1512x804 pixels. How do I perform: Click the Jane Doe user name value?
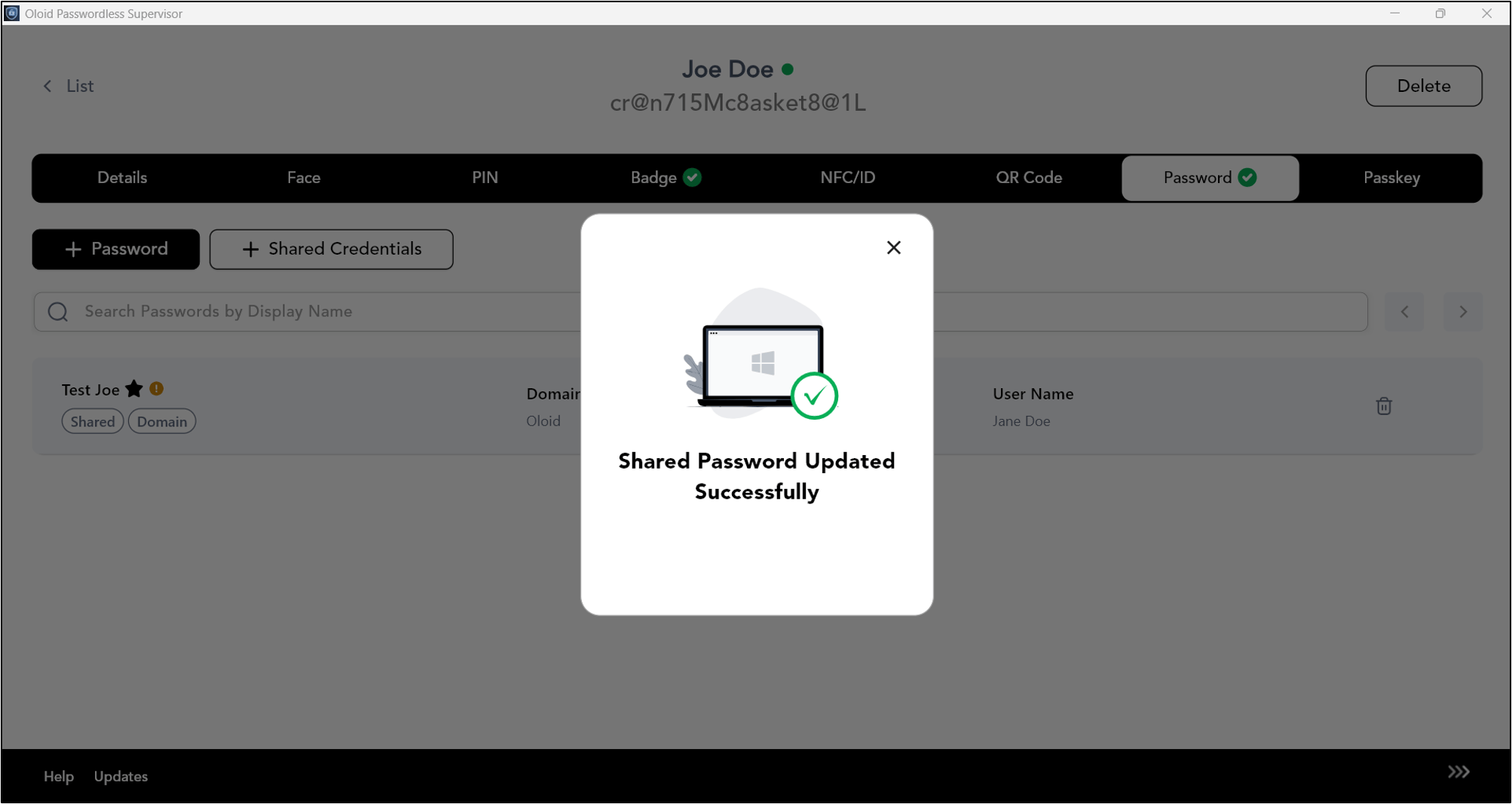tap(1021, 421)
